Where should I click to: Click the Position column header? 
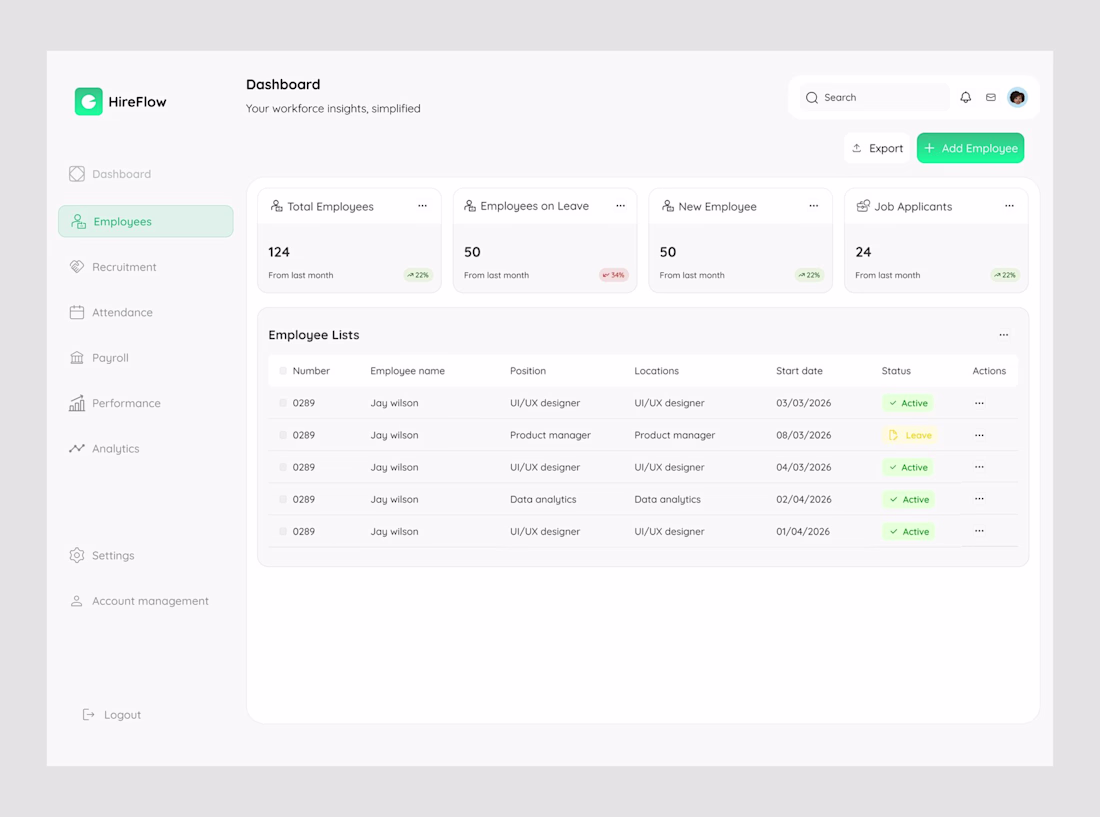528,371
